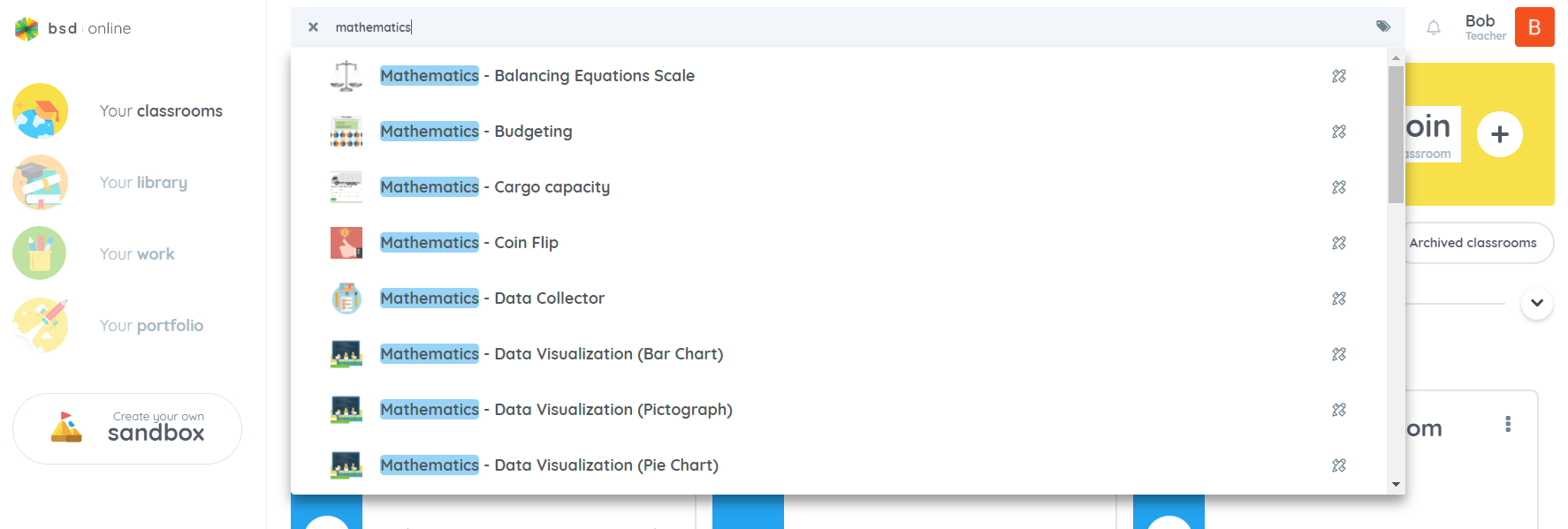Click the tags filter icon in search bar
Image resolution: width=1568 pixels, height=529 pixels.
pyautogui.click(x=1383, y=26)
